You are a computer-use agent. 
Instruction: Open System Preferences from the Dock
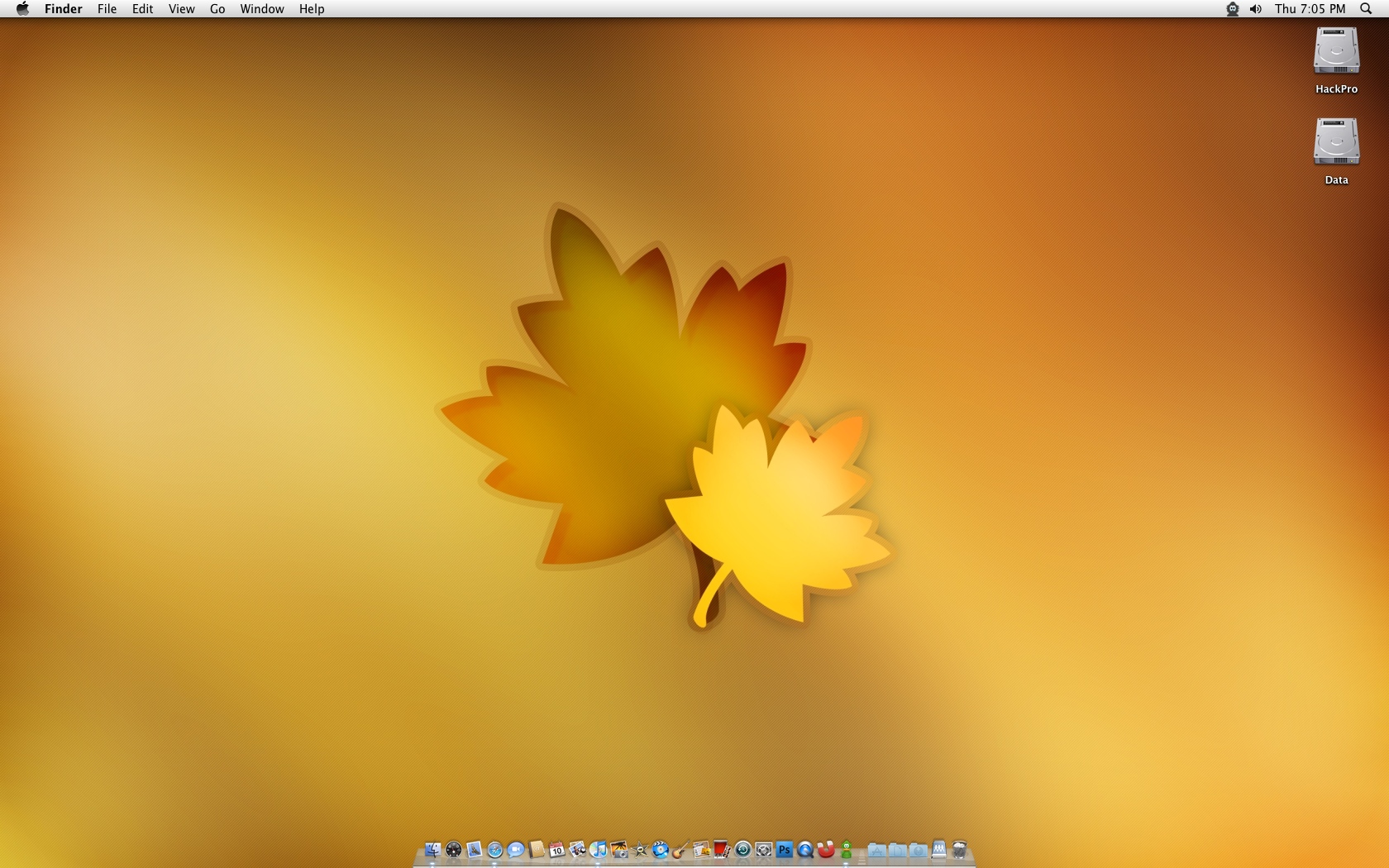763,850
